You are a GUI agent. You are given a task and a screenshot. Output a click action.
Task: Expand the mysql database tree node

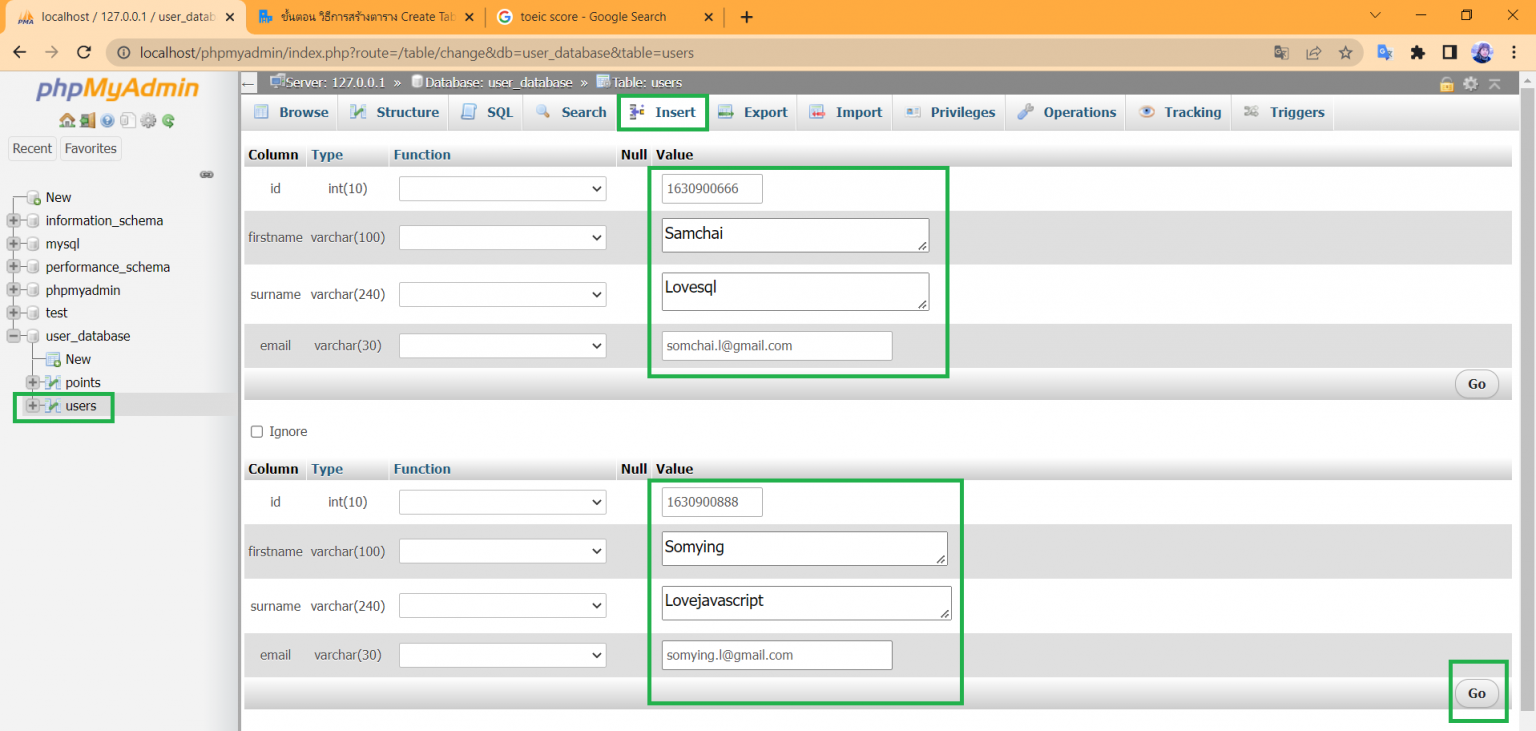(14, 244)
